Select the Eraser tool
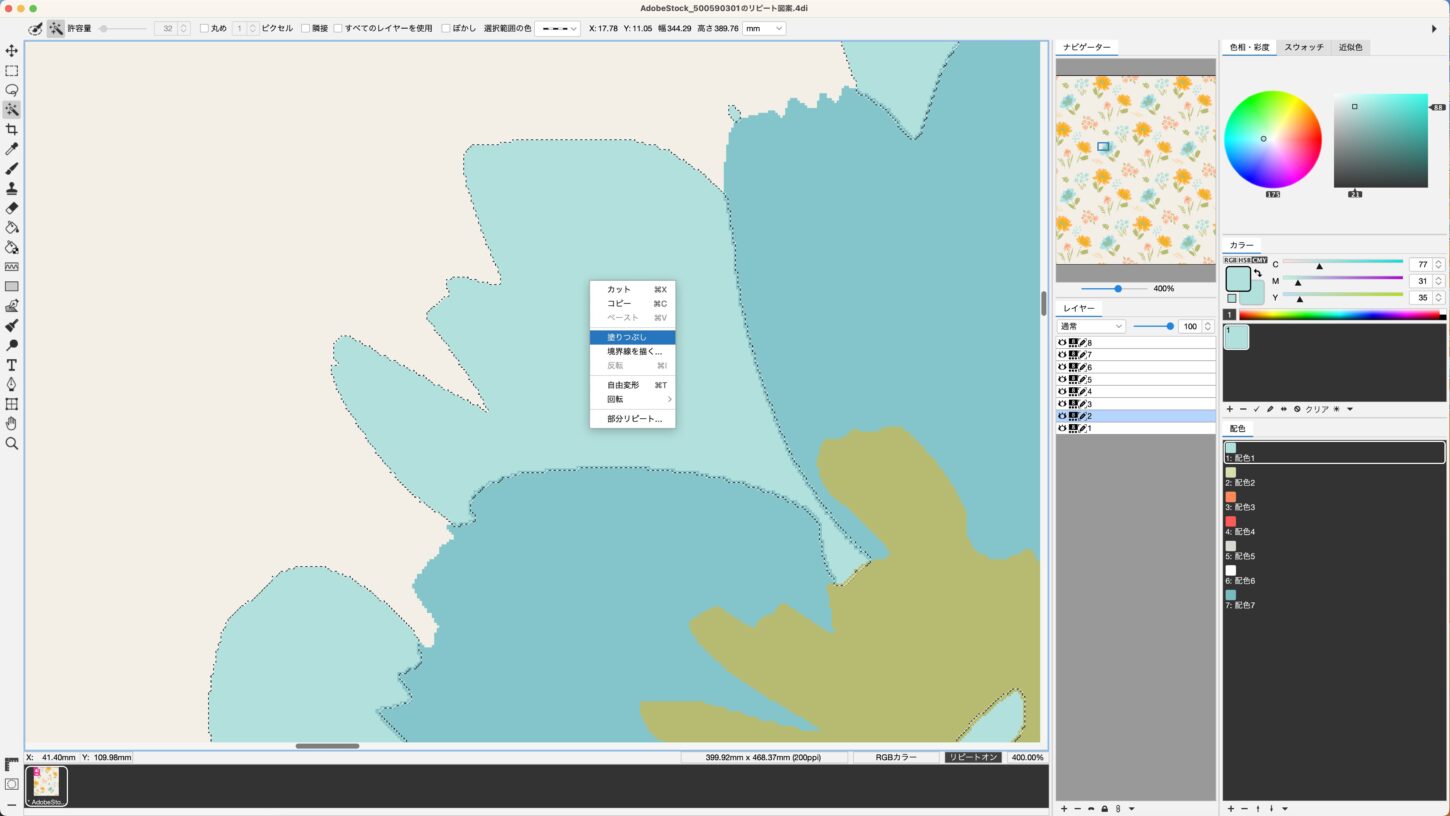The width and height of the screenshot is (1450, 816). tap(12, 208)
